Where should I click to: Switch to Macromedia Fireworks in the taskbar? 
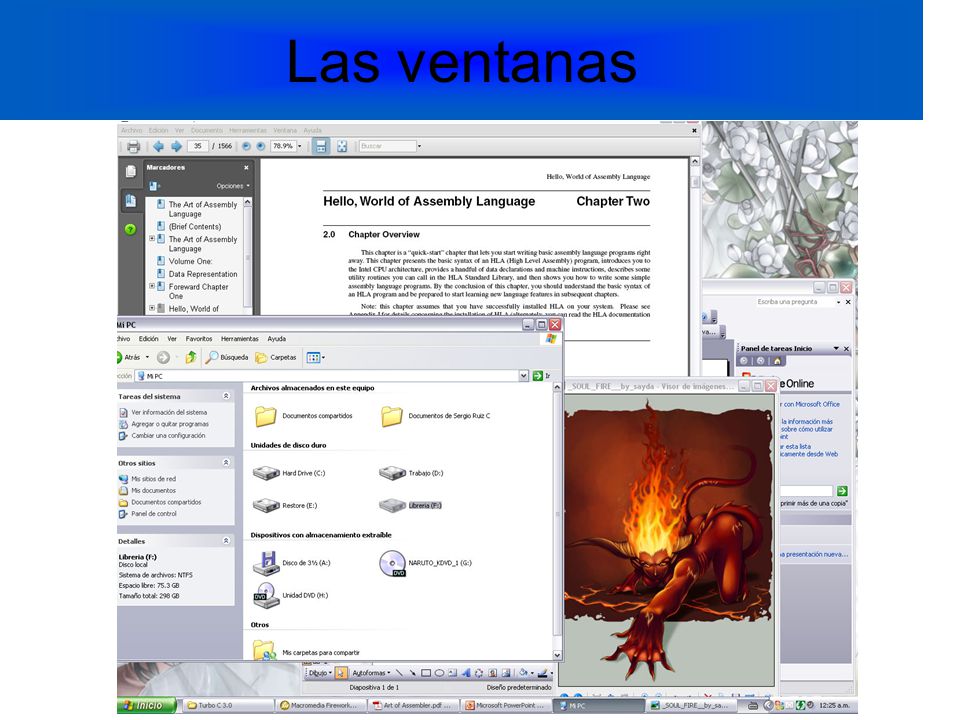coord(320,705)
